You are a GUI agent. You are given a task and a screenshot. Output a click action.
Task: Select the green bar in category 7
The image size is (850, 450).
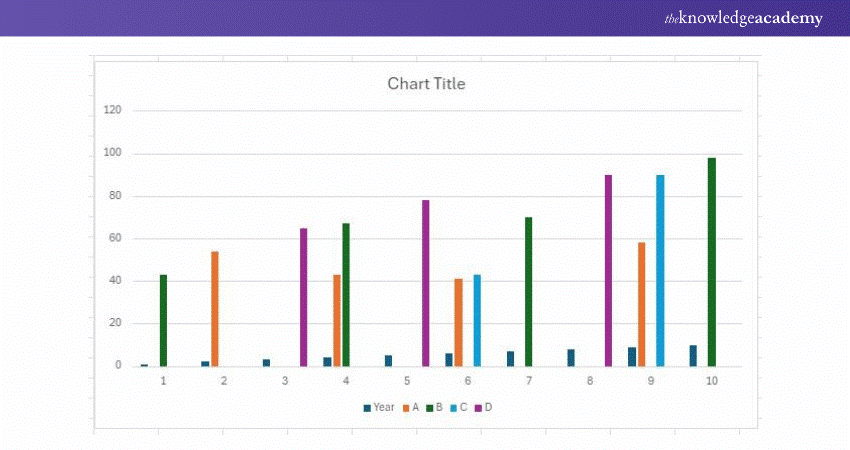(x=529, y=291)
